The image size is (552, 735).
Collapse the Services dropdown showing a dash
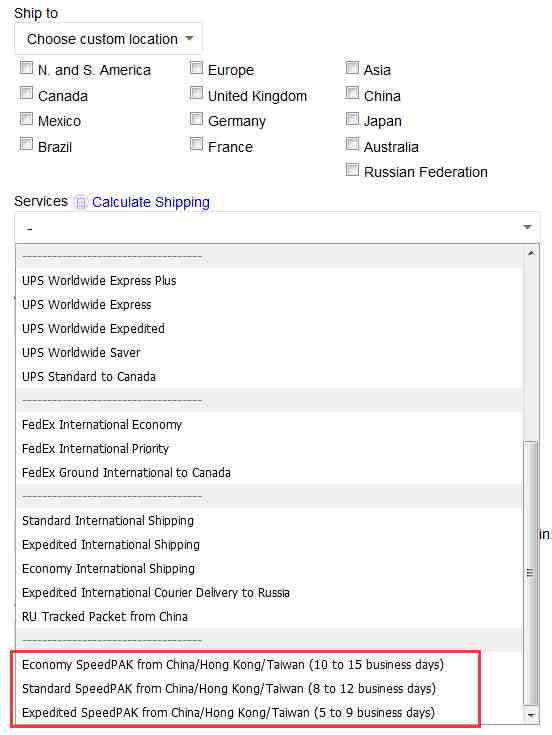pos(277,228)
